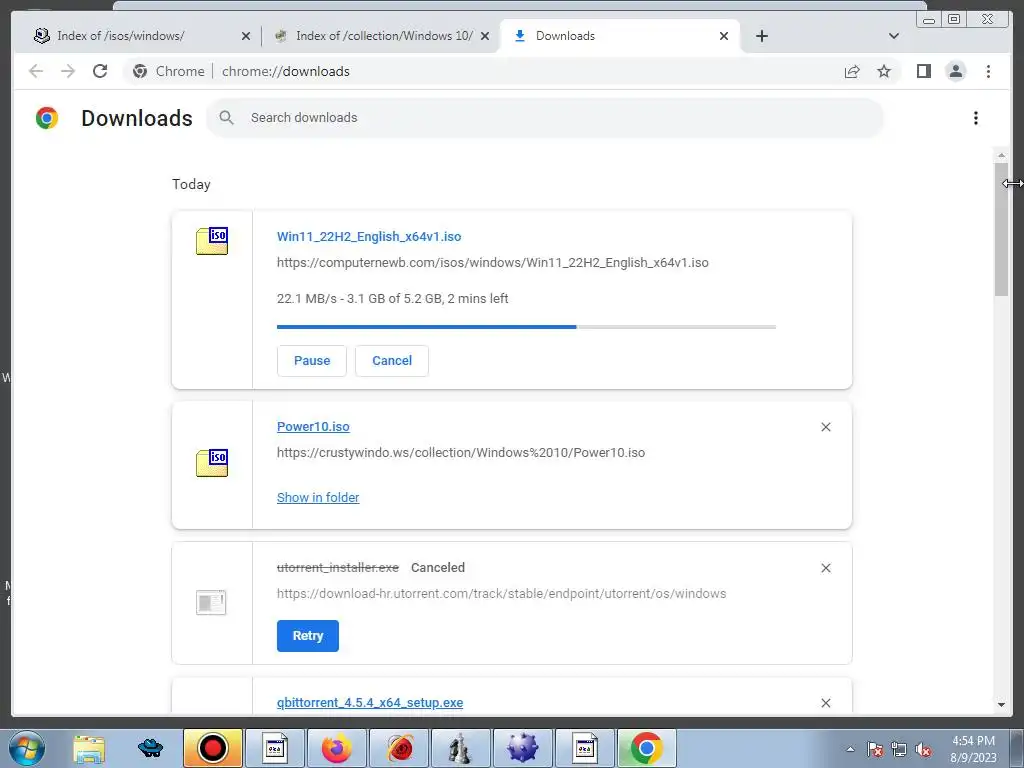Screen dimensions: 1024x768
Task: Show hidden system tray icons
Action: [x=850, y=749]
